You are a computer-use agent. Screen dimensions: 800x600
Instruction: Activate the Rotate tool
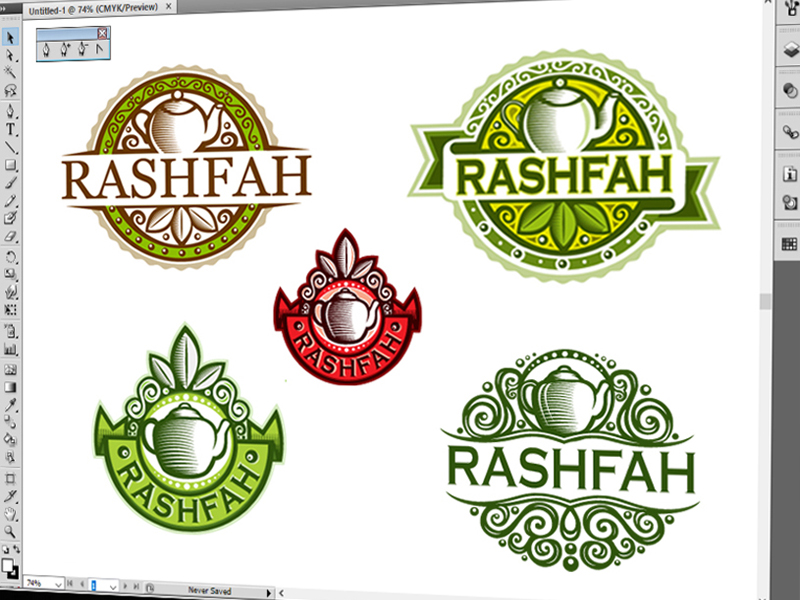tap(10, 257)
